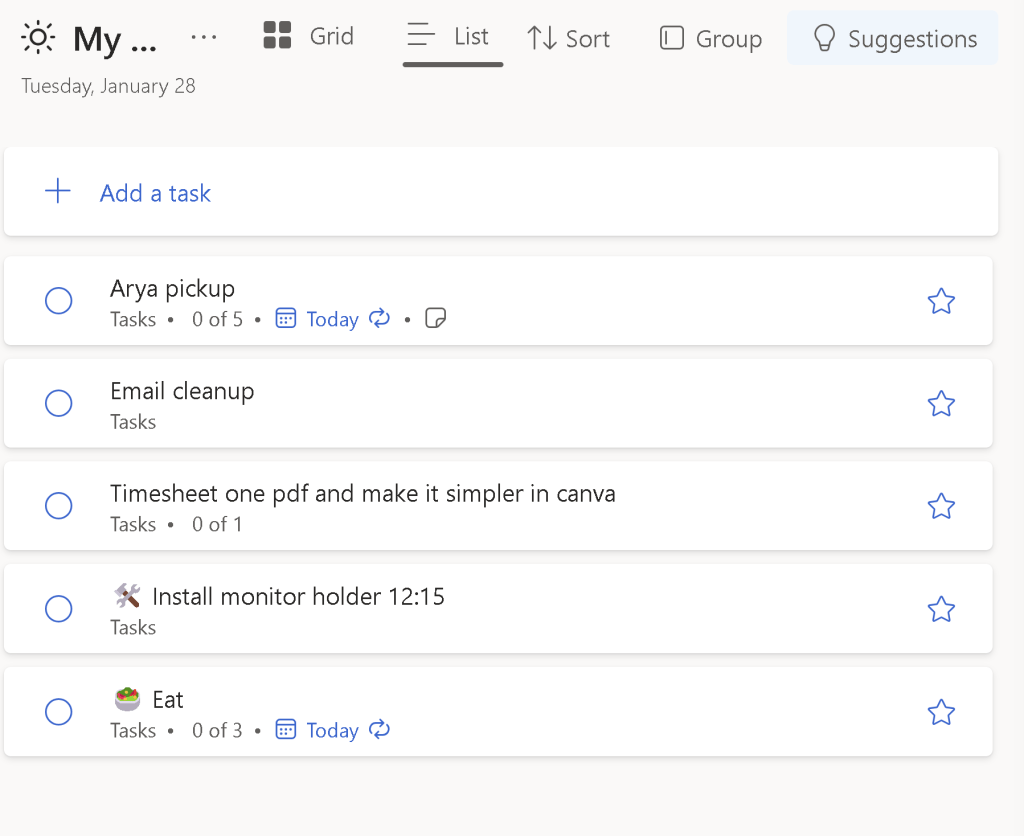This screenshot has width=1024, height=836.
Task: Click Tasks label under Install monitor holder
Action: click(133, 628)
